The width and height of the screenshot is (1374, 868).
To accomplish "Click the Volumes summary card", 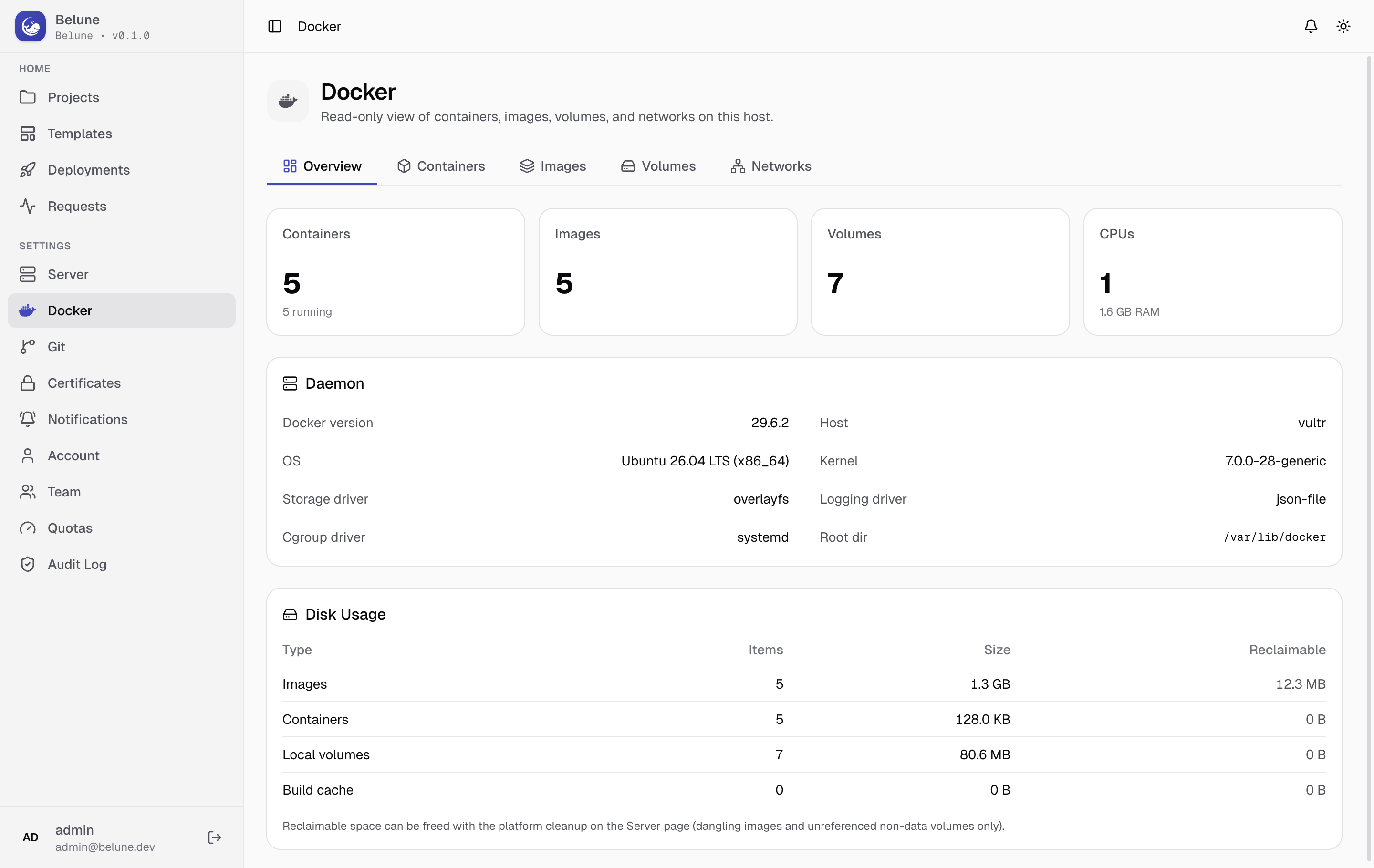I will pos(940,271).
